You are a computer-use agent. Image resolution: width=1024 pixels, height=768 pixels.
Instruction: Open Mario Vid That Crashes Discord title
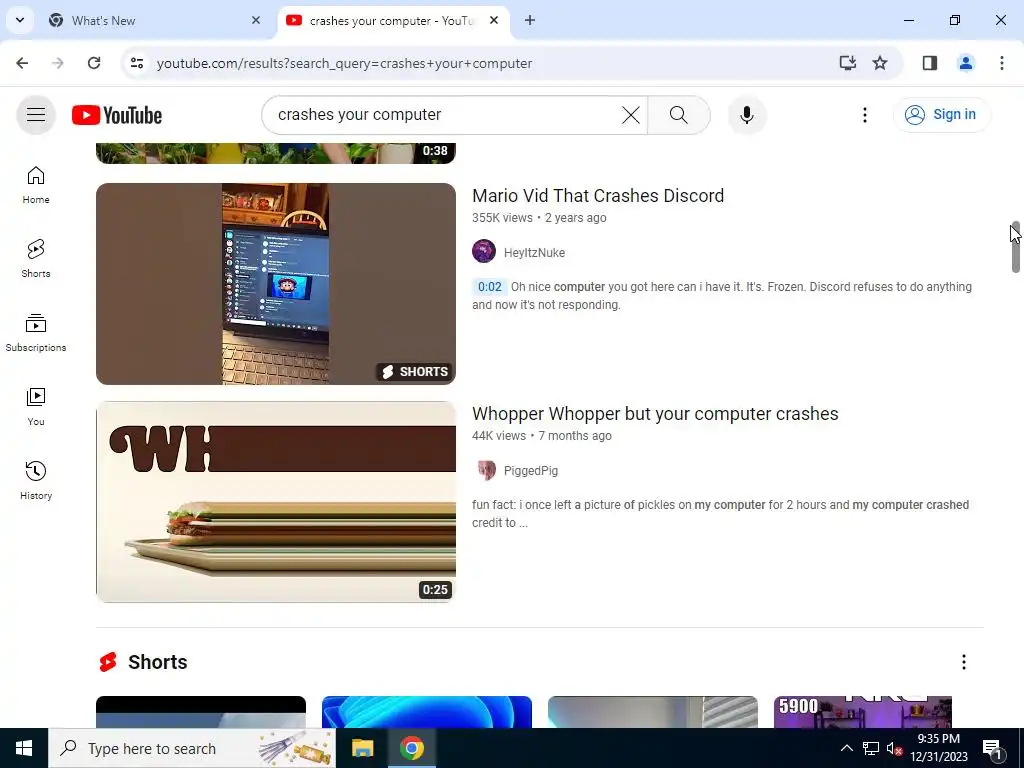pyautogui.click(x=598, y=195)
